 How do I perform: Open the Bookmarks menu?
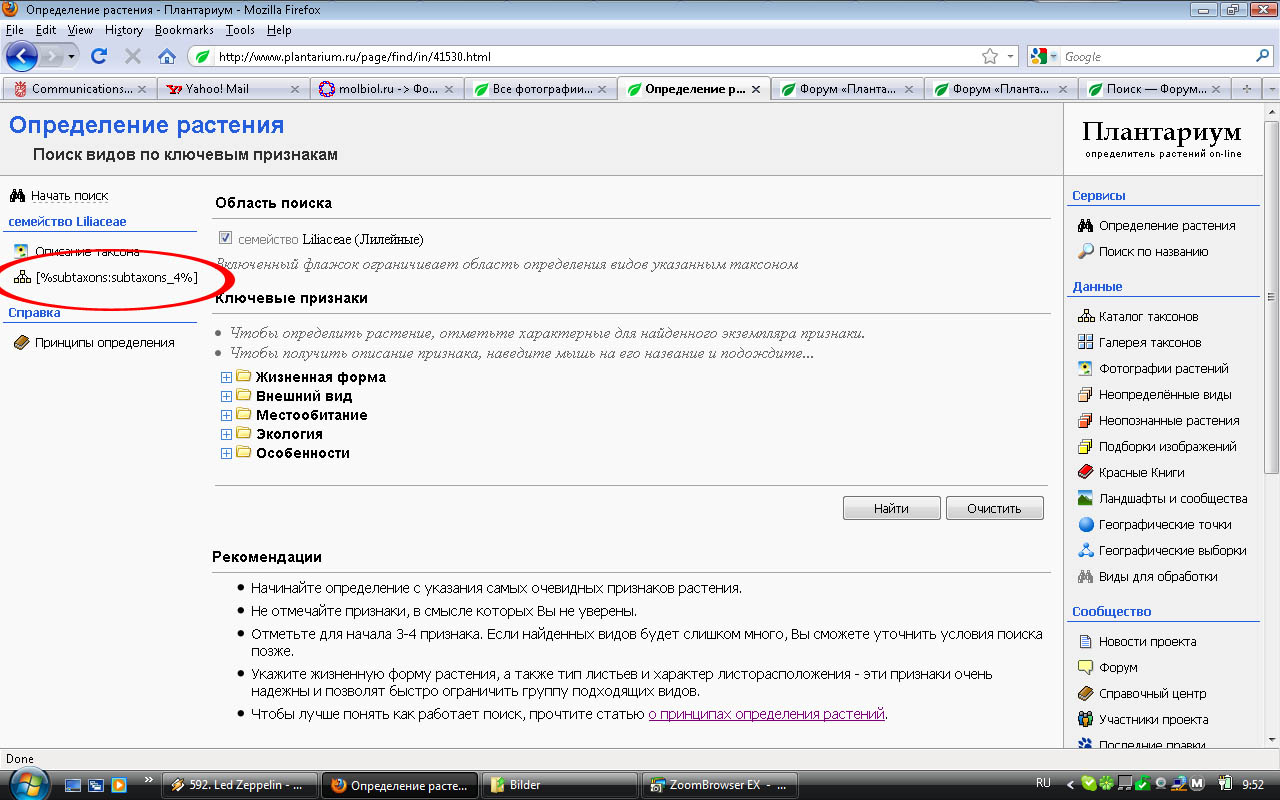[184, 30]
